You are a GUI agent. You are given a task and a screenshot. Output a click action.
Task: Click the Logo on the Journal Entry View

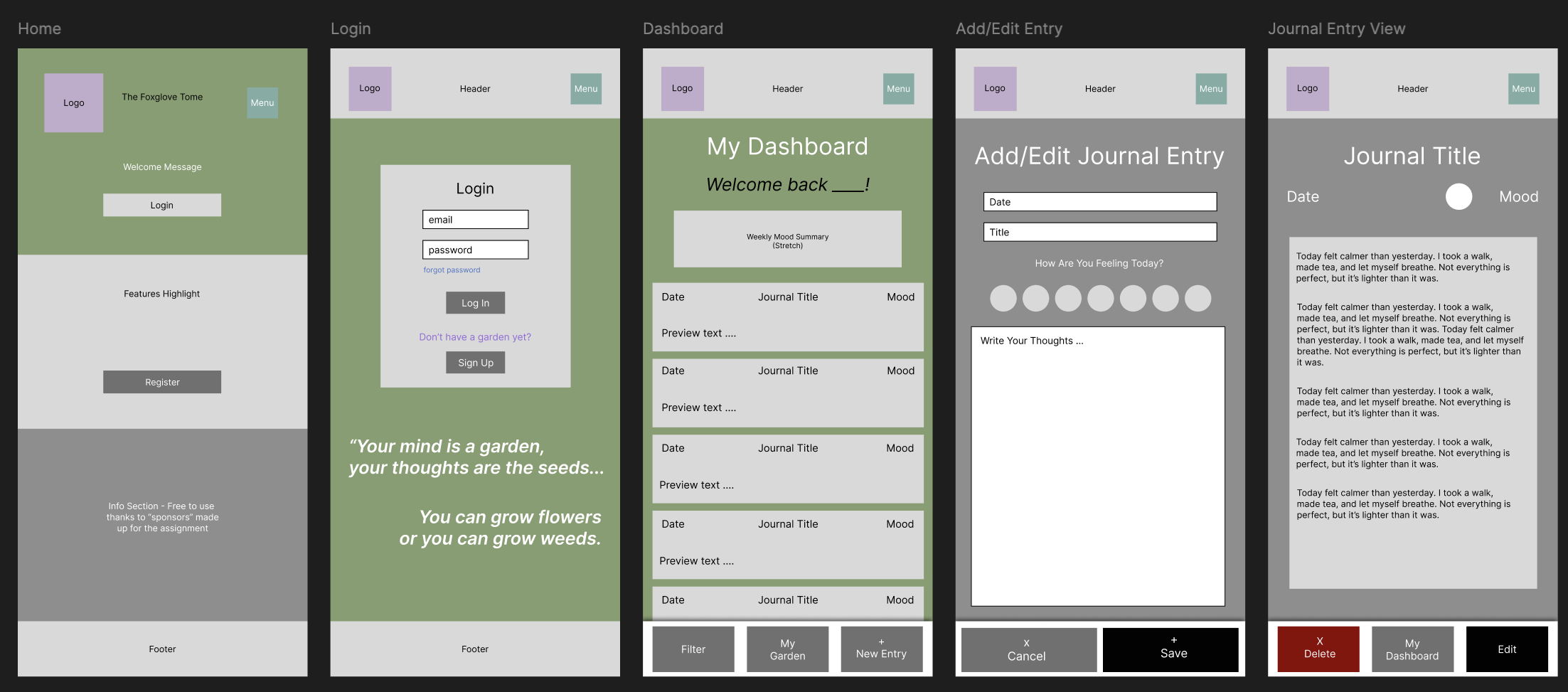click(x=1307, y=88)
